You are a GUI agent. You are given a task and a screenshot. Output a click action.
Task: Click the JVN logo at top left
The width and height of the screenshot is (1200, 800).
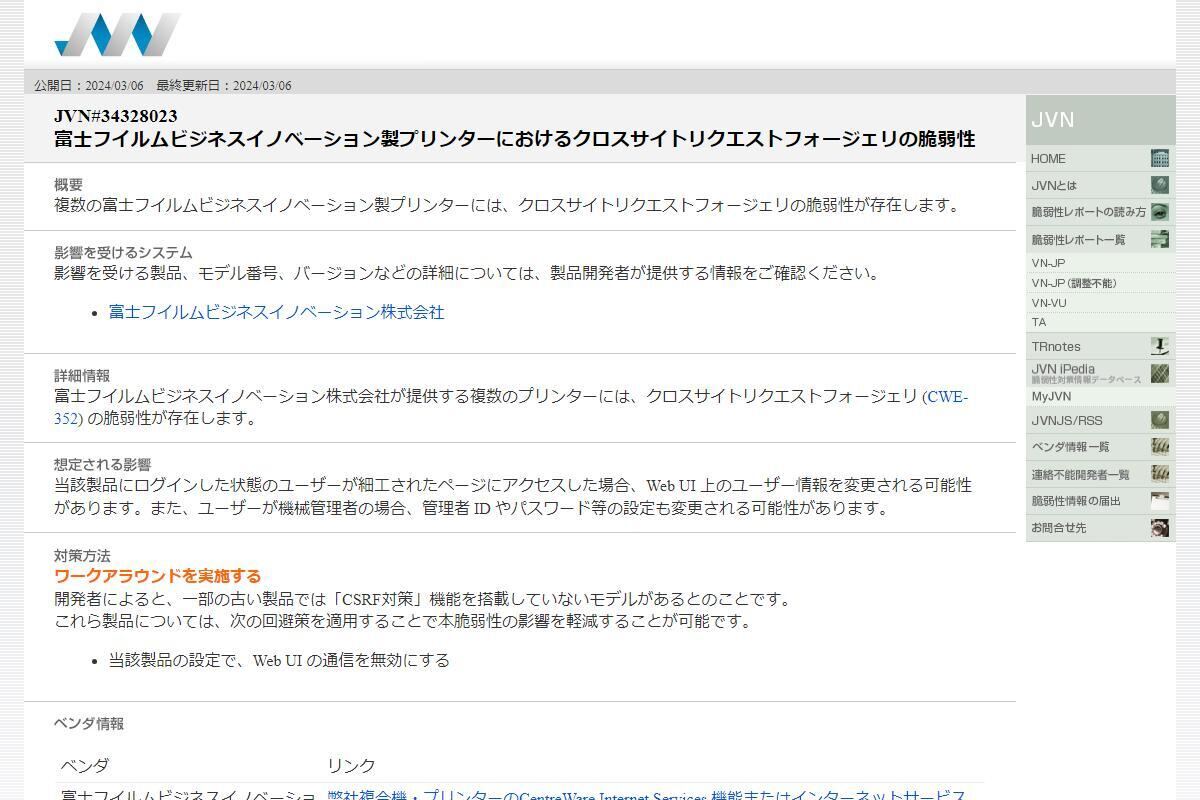coord(117,34)
